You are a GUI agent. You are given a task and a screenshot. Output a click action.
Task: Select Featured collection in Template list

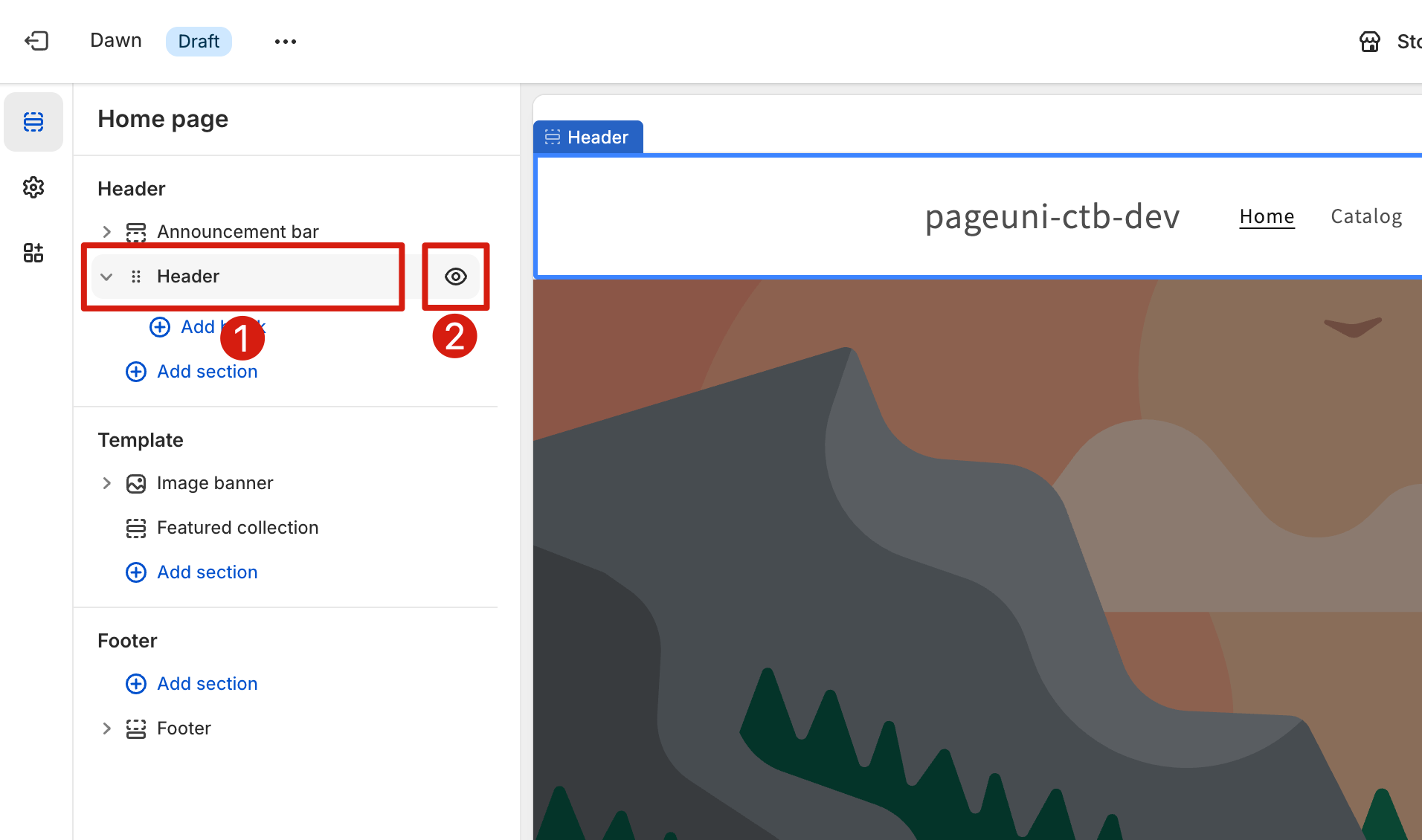coord(238,528)
